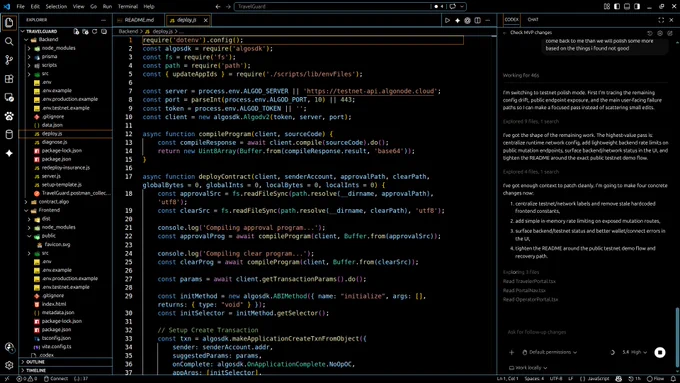The width and height of the screenshot is (680, 383).
Task: Toggle the secondary side bar layout button
Action: tap(637, 7)
